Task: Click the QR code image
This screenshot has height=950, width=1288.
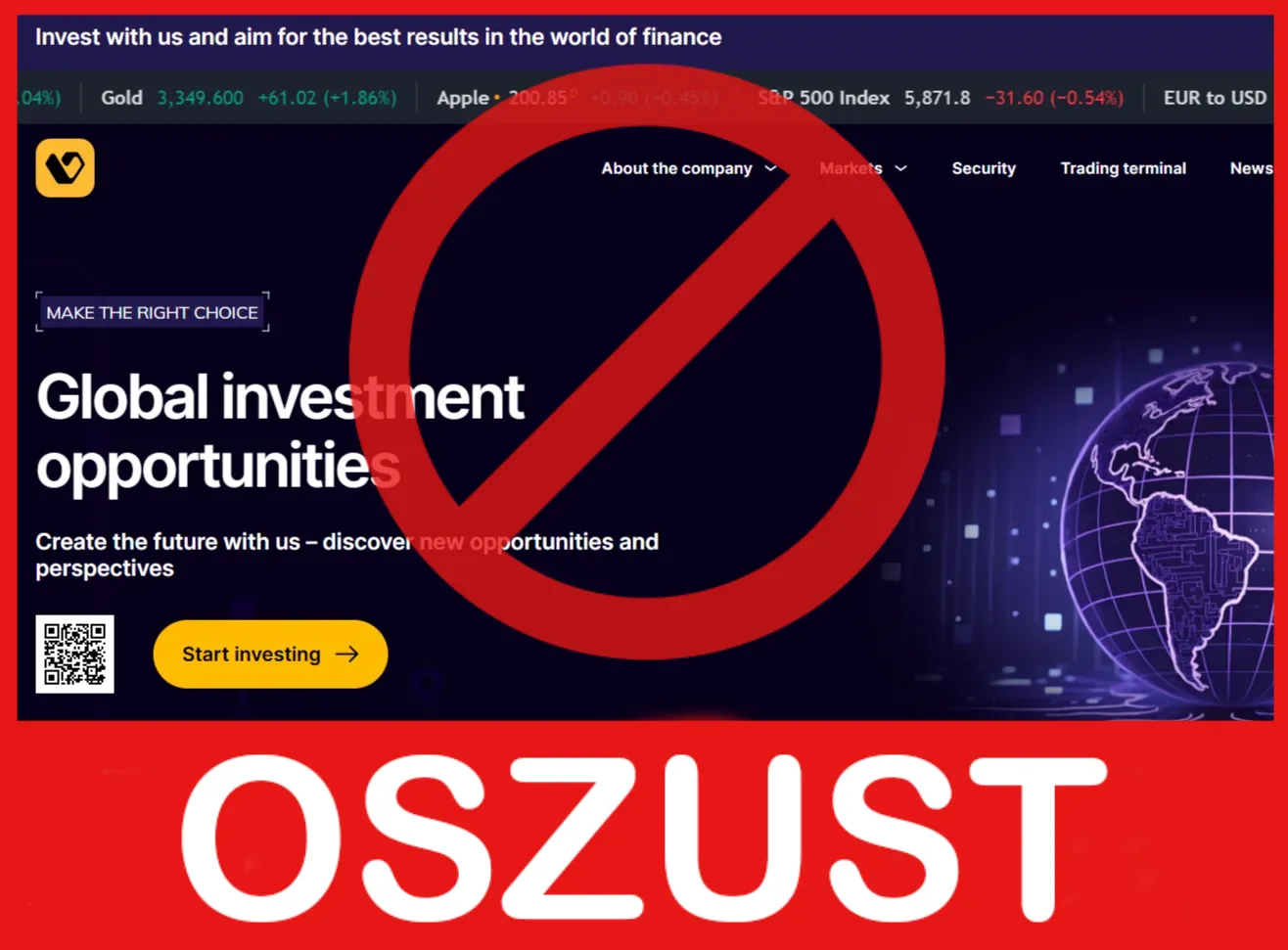Action: [74, 654]
